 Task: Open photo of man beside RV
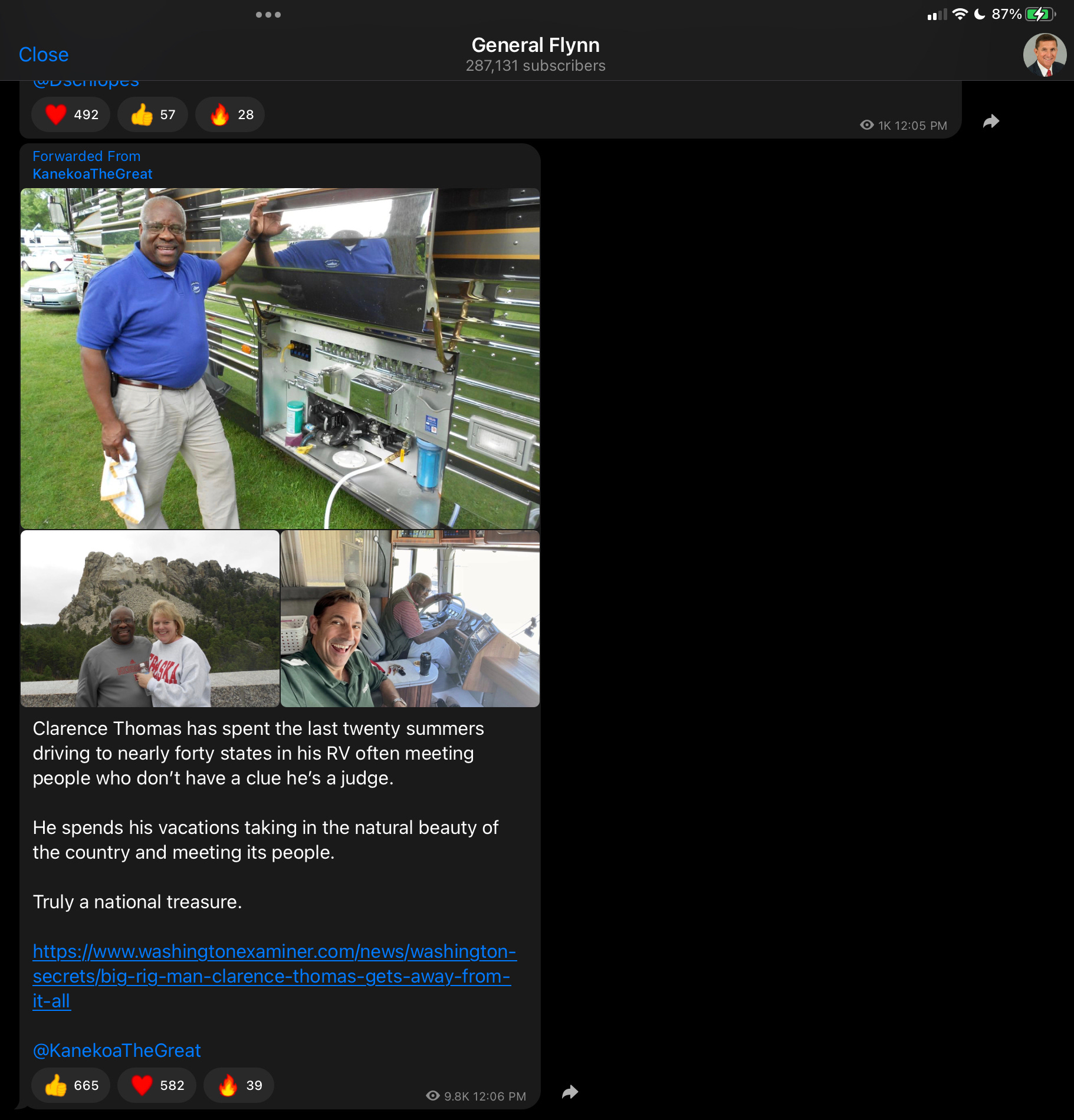coord(280,359)
